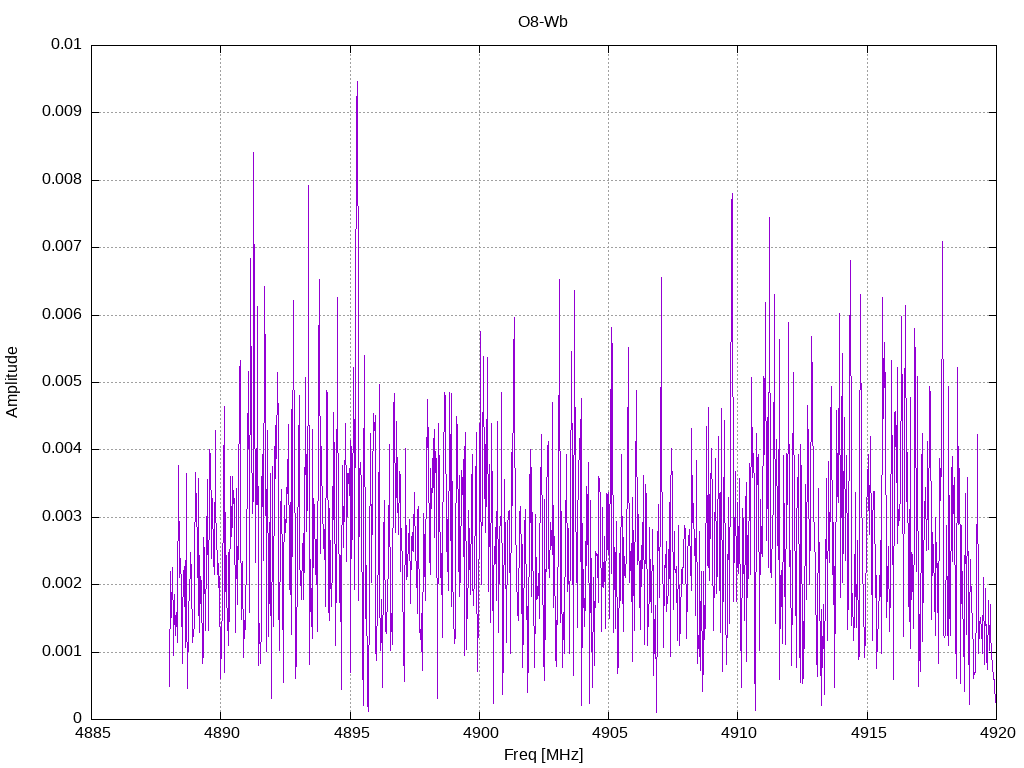
Task: Click y-axis tick label 0.002
Action: coord(62,584)
